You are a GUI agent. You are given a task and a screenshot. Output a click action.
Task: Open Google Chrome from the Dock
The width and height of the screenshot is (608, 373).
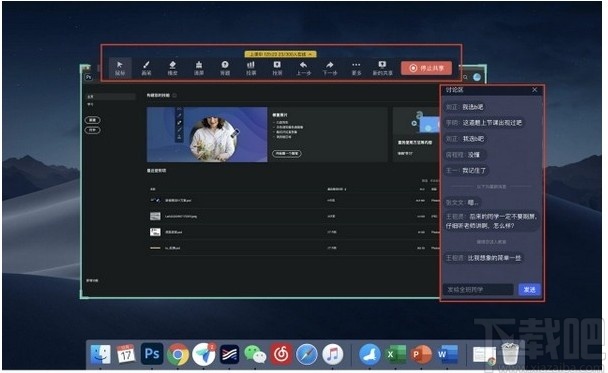pyautogui.click(x=178, y=354)
